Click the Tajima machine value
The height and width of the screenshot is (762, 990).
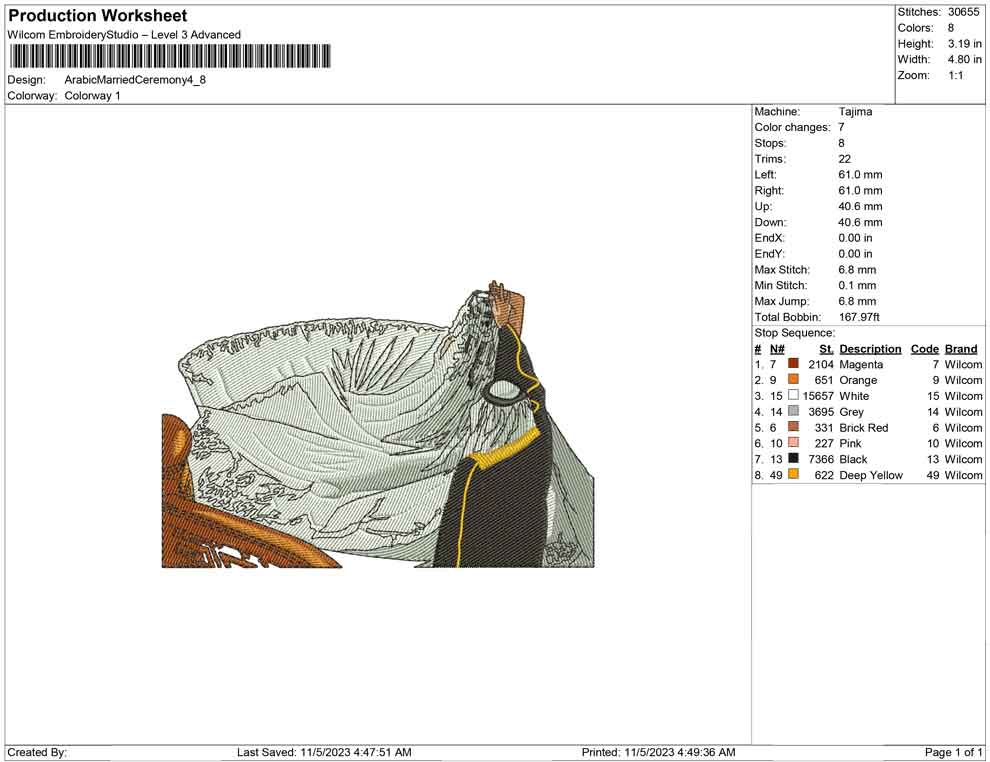click(x=855, y=112)
